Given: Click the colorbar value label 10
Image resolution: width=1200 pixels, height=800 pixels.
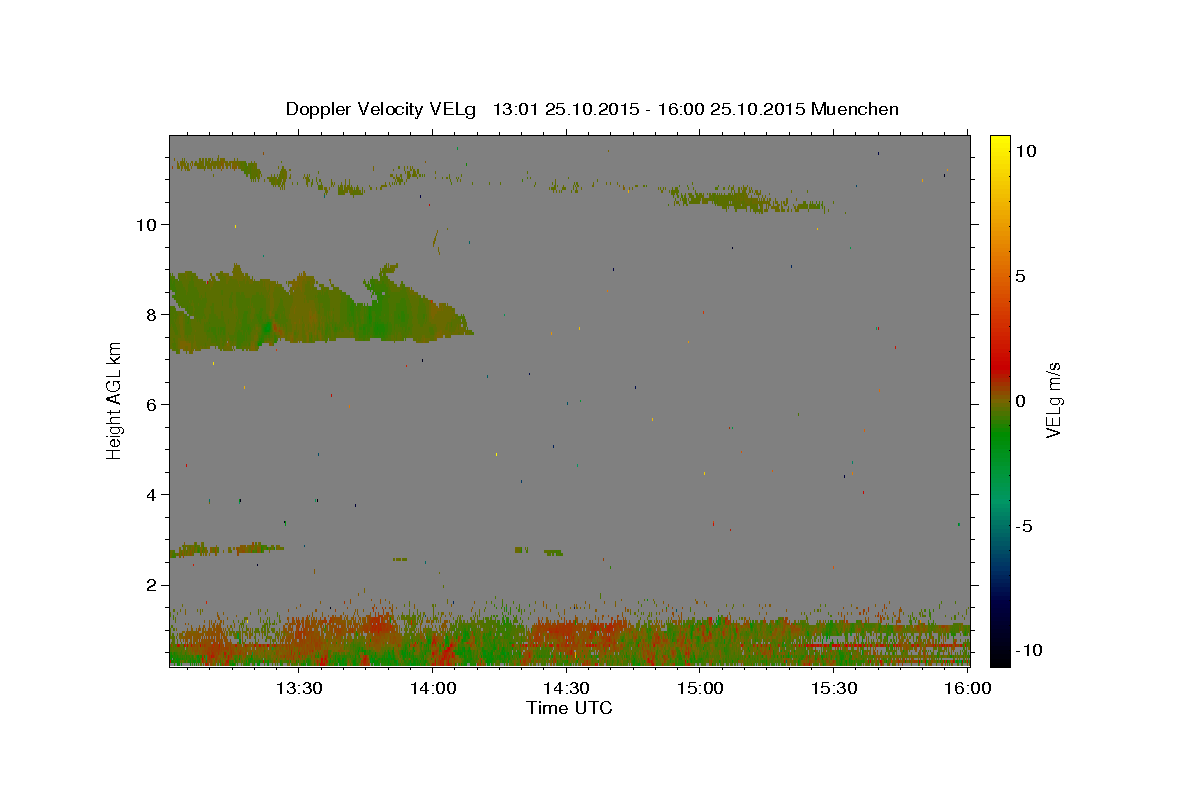Looking at the screenshot, I should coord(1025,151).
